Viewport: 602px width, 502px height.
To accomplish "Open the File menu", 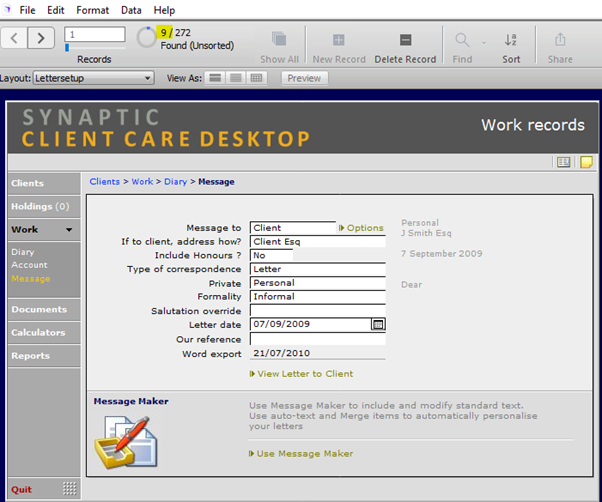I will (x=27, y=10).
